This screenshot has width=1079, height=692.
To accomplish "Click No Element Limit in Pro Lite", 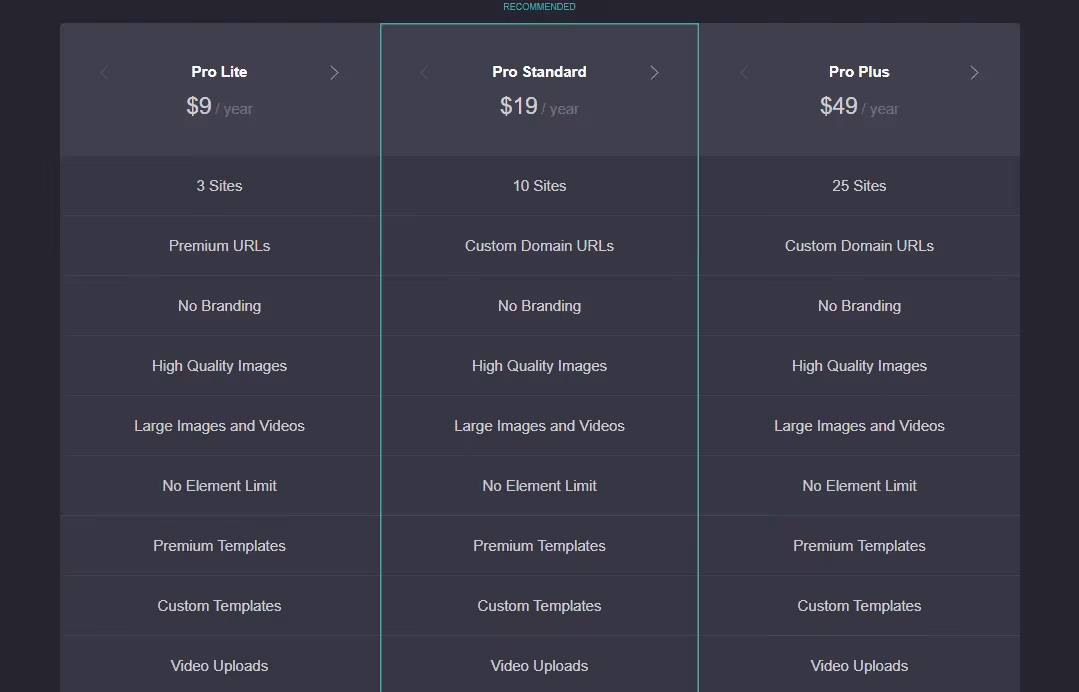I will point(220,486).
